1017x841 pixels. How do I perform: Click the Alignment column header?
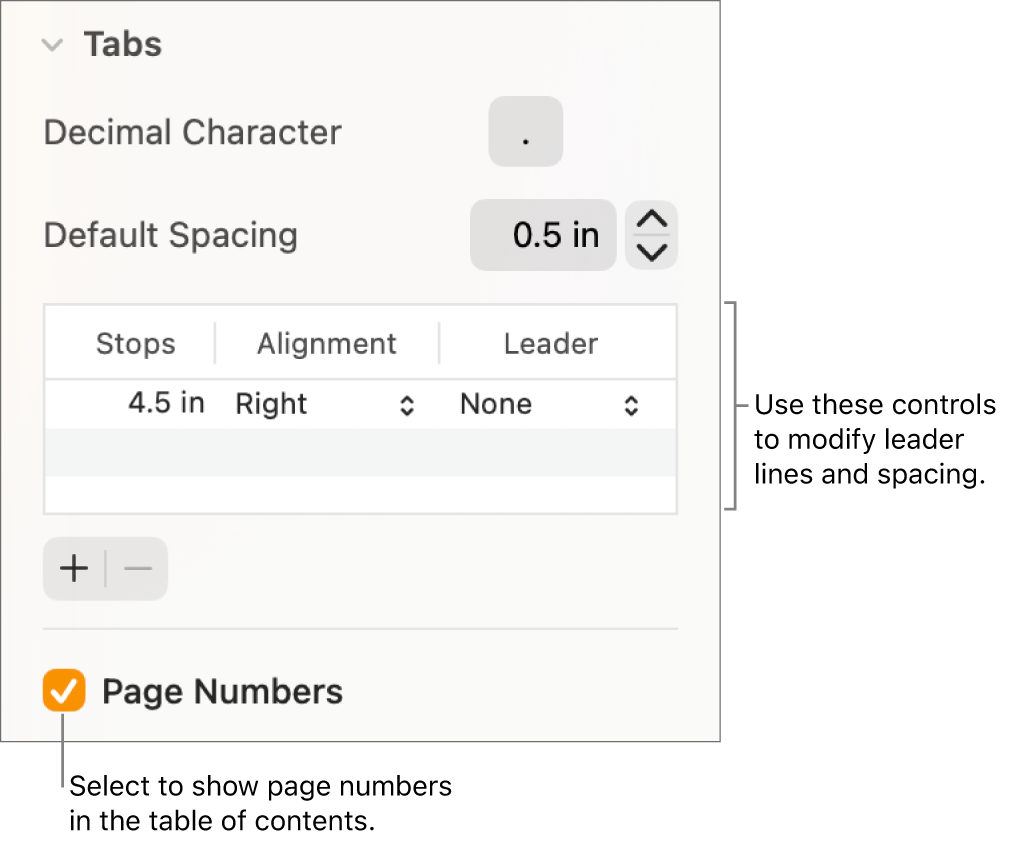click(x=326, y=343)
